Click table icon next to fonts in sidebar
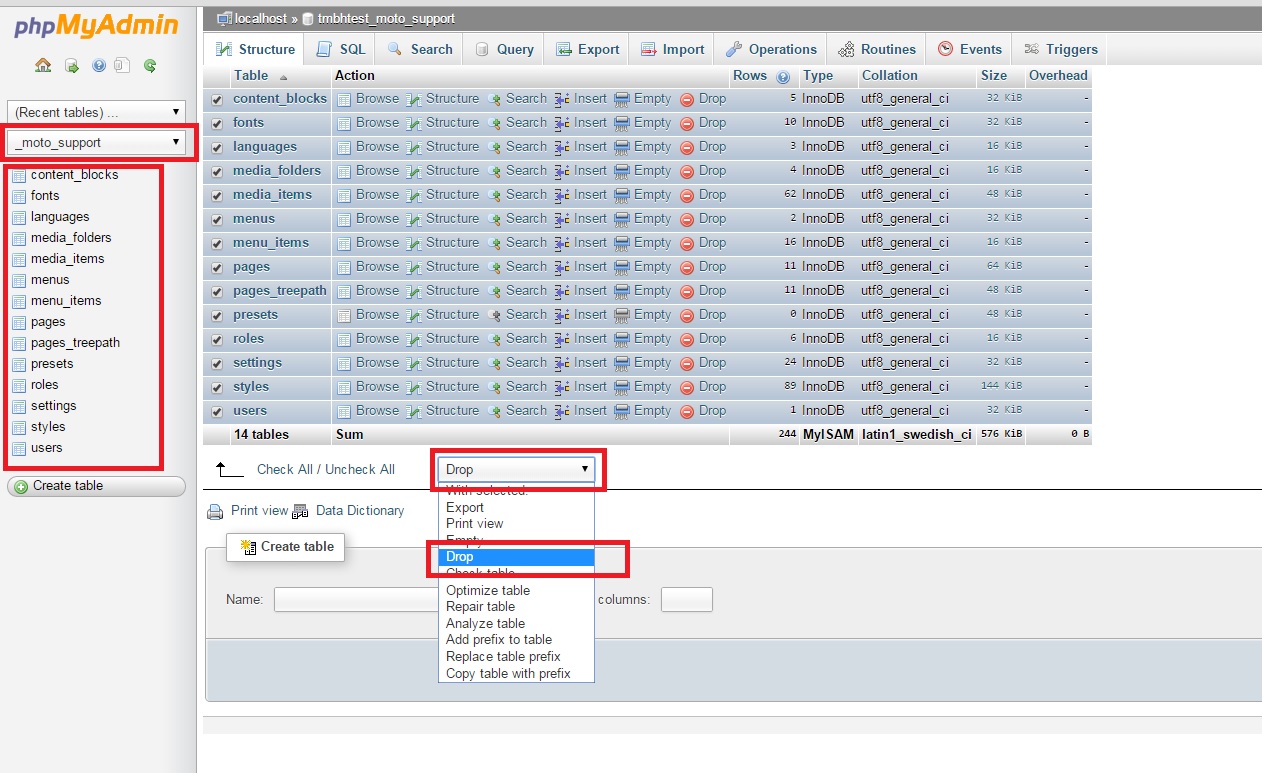Viewport: 1262px width, 773px height. [x=19, y=196]
